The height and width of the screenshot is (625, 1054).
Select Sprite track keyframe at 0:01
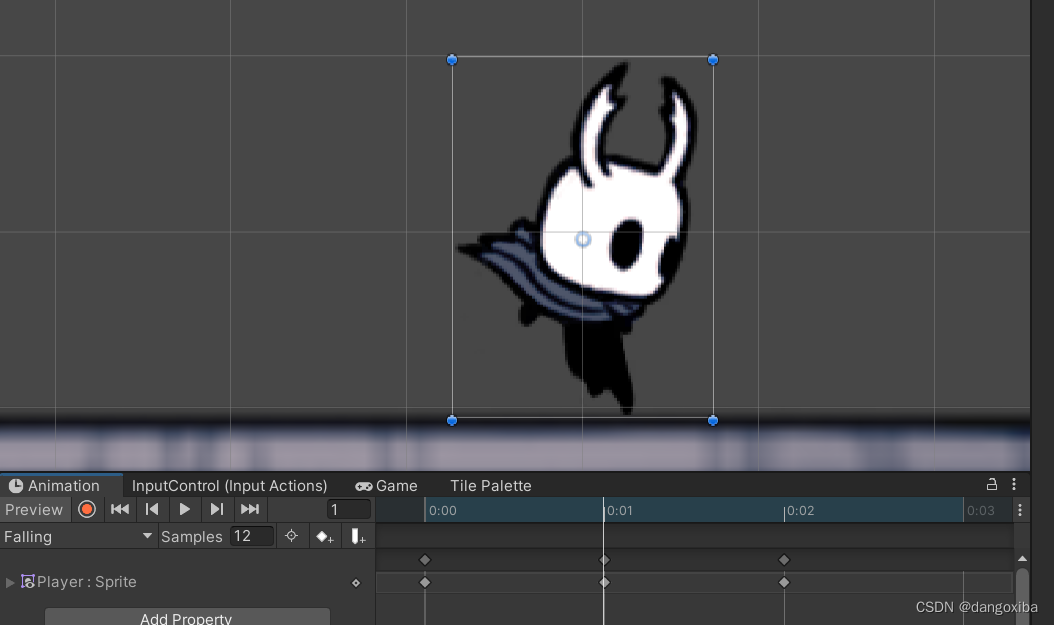pyautogui.click(x=604, y=583)
